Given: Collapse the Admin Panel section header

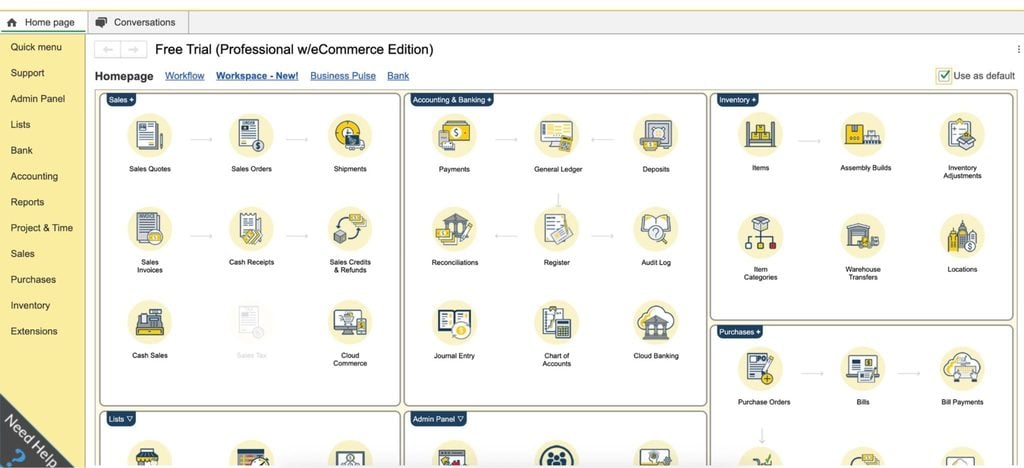Looking at the screenshot, I should coord(438,419).
